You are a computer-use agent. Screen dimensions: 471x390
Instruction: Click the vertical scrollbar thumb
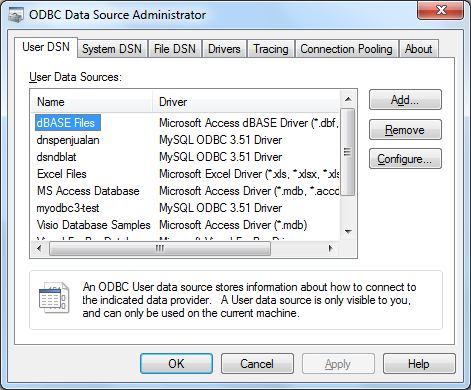point(348,152)
